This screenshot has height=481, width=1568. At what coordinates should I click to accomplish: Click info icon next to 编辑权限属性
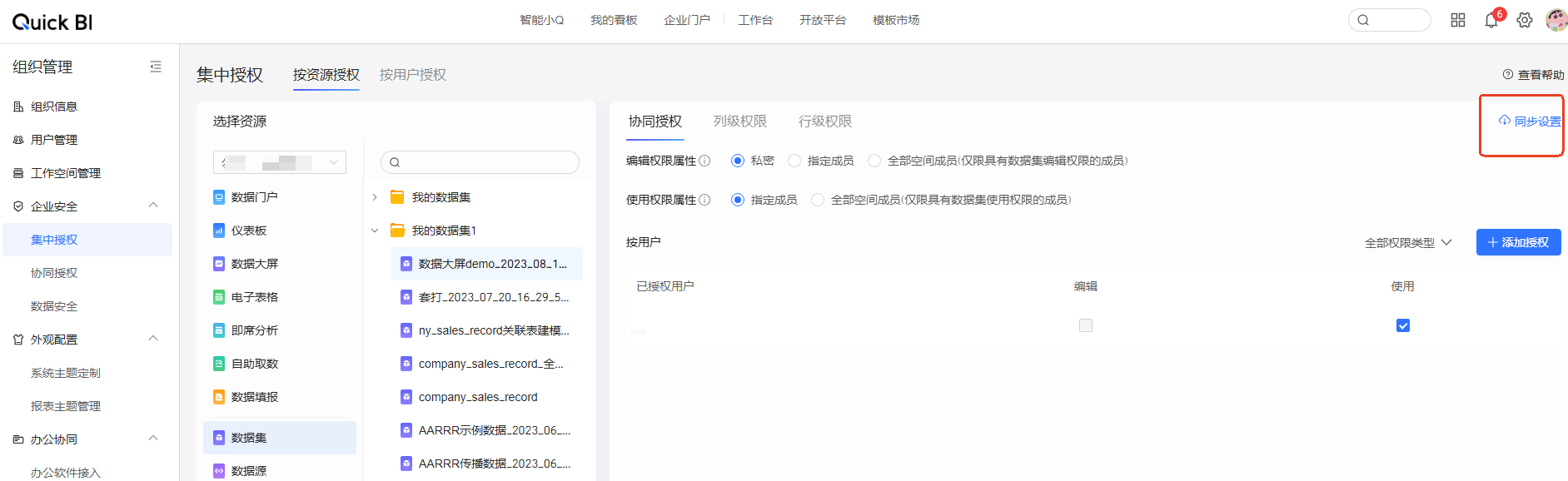[x=704, y=161]
